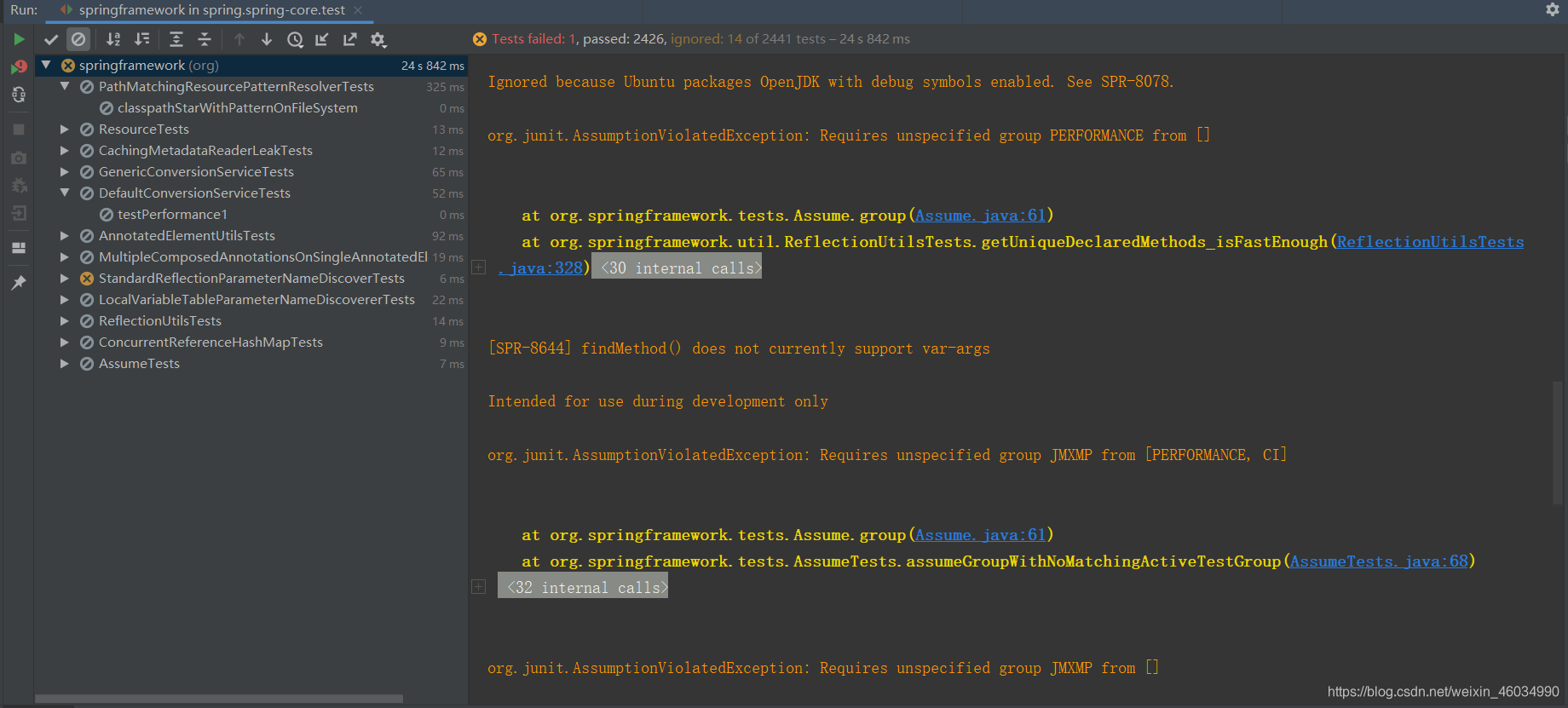Collapse the springframework root node
Screen dimensions: 1568x708
47,65
